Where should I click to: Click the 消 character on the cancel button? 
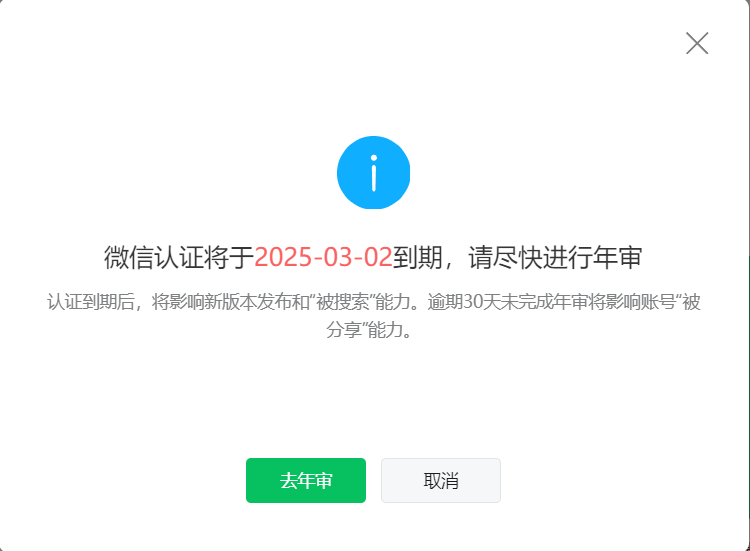(450, 481)
